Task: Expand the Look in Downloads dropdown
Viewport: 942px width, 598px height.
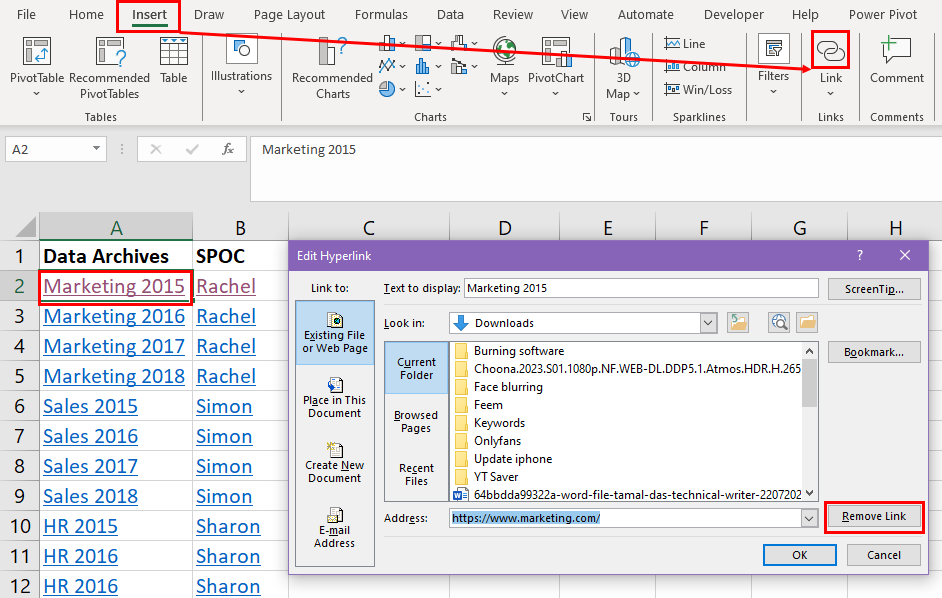Action: pyautogui.click(x=708, y=323)
